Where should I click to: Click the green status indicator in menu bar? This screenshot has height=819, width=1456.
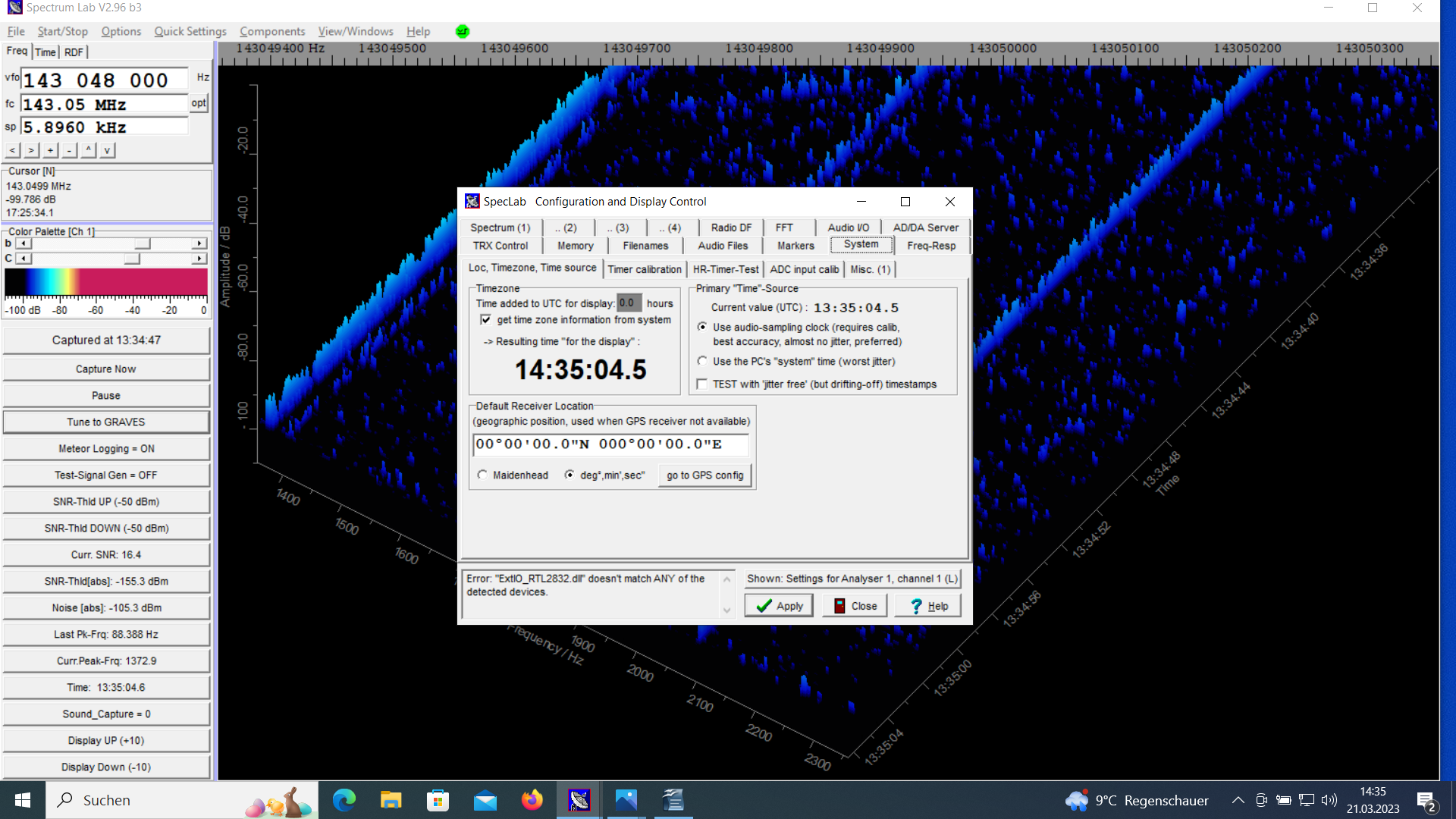pos(463,31)
